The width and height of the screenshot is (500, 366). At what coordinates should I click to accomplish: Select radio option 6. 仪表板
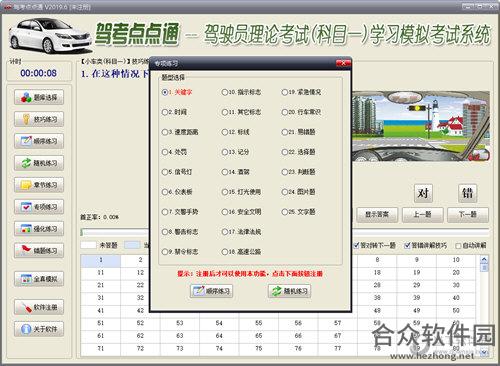[177, 192]
